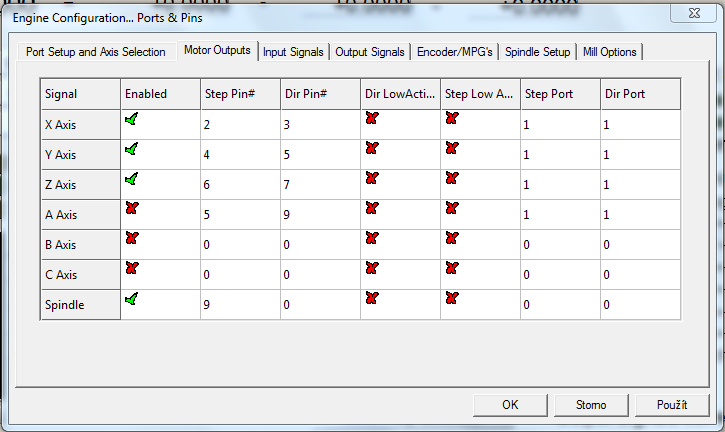Image resolution: width=725 pixels, height=432 pixels.
Task: Toggle the Y Axis enabled green checkmark
Action: (131, 149)
